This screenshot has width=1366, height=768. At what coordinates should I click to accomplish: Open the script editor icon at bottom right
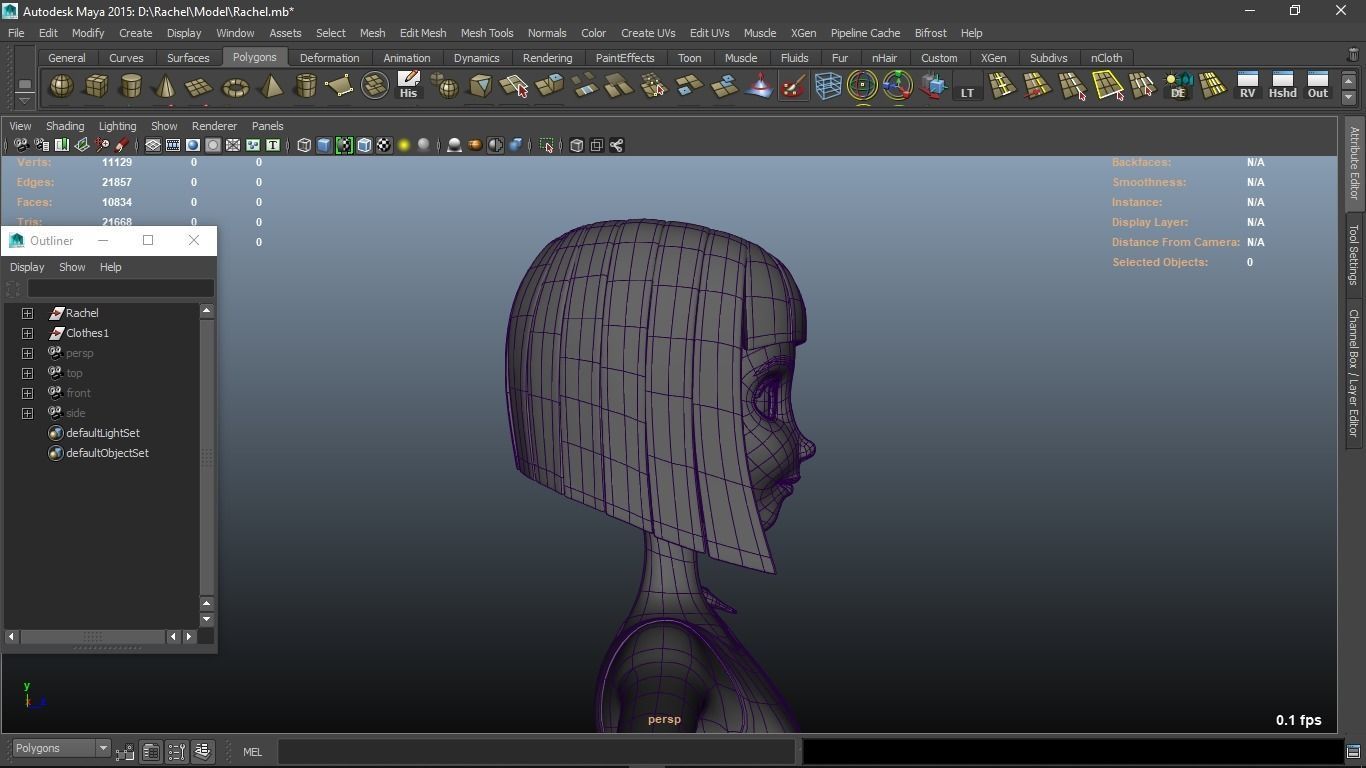1353,752
